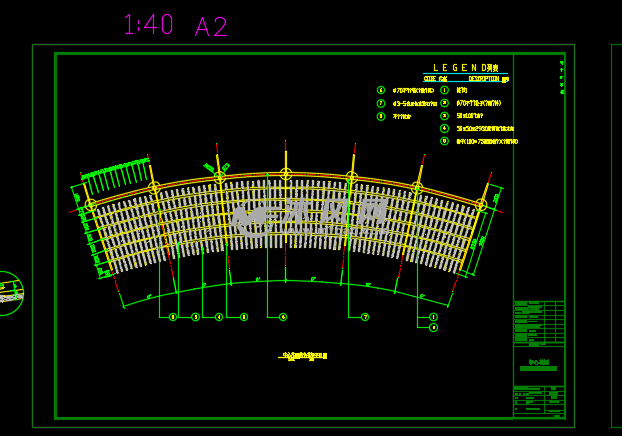The image size is (622, 436).
Task: Click legend description text beside code 4
Action: (x=485, y=129)
